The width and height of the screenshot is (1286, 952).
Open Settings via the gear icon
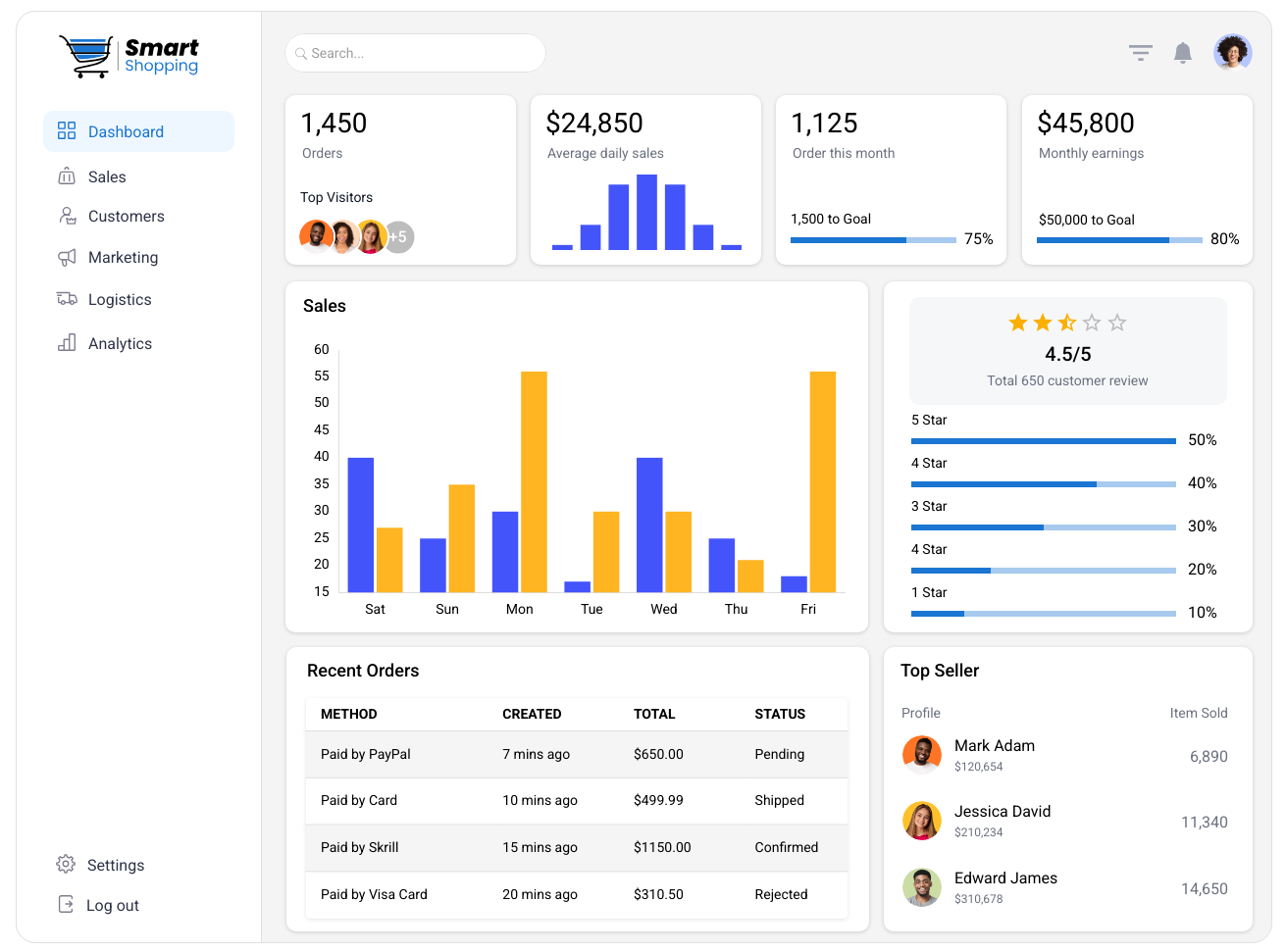[x=66, y=864]
